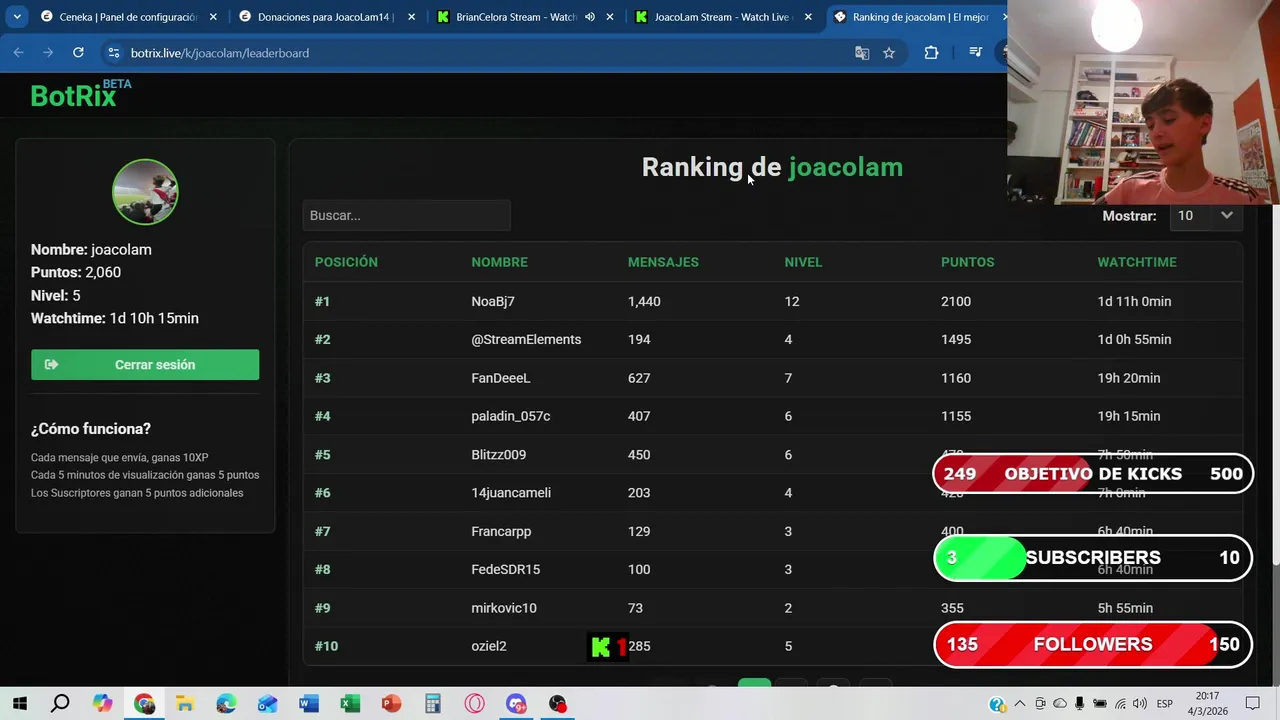
Task: Click the OBJETIVO DE KICKS progress bar
Action: coord(1093,474)
